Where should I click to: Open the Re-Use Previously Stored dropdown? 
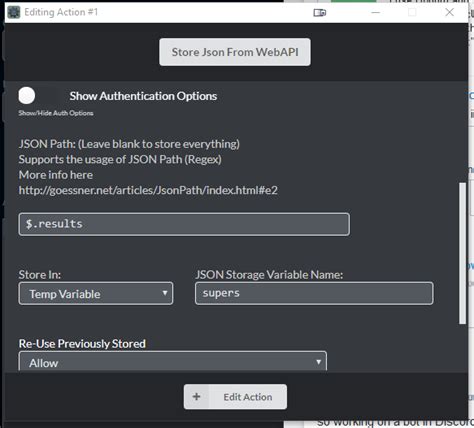click(x=173, y=361)
